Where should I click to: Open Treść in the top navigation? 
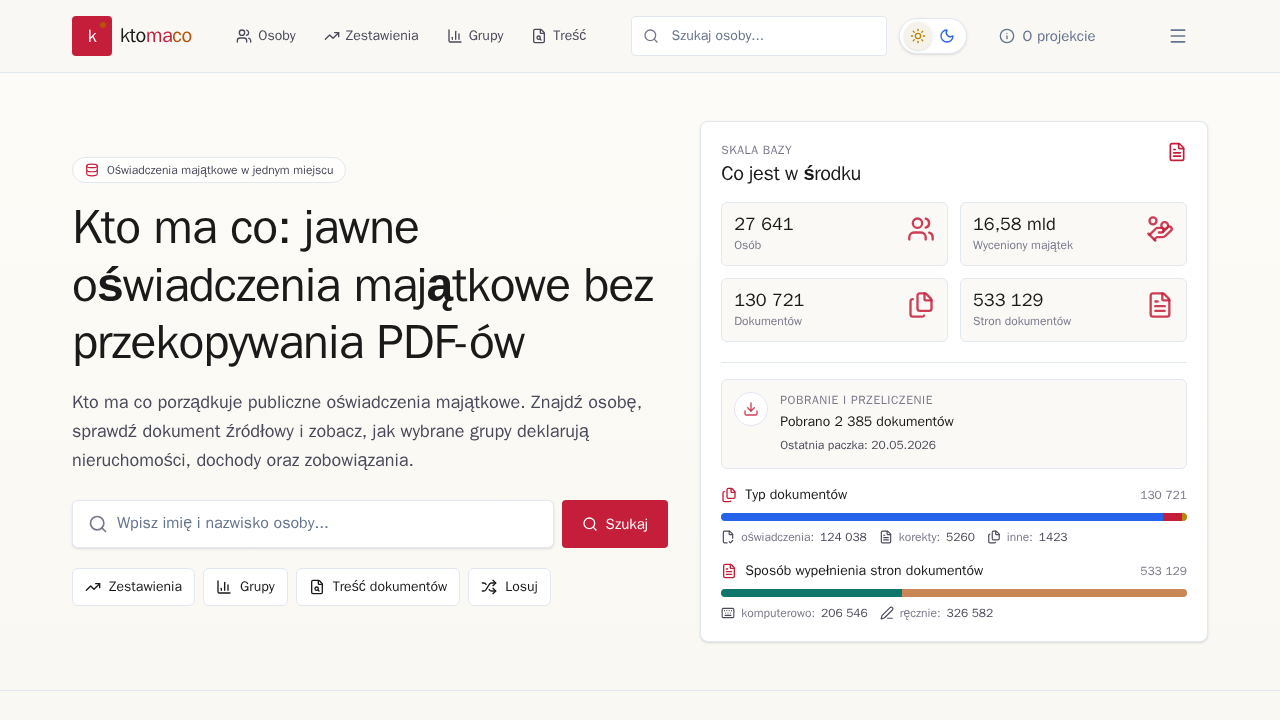(x=559, y=36)
